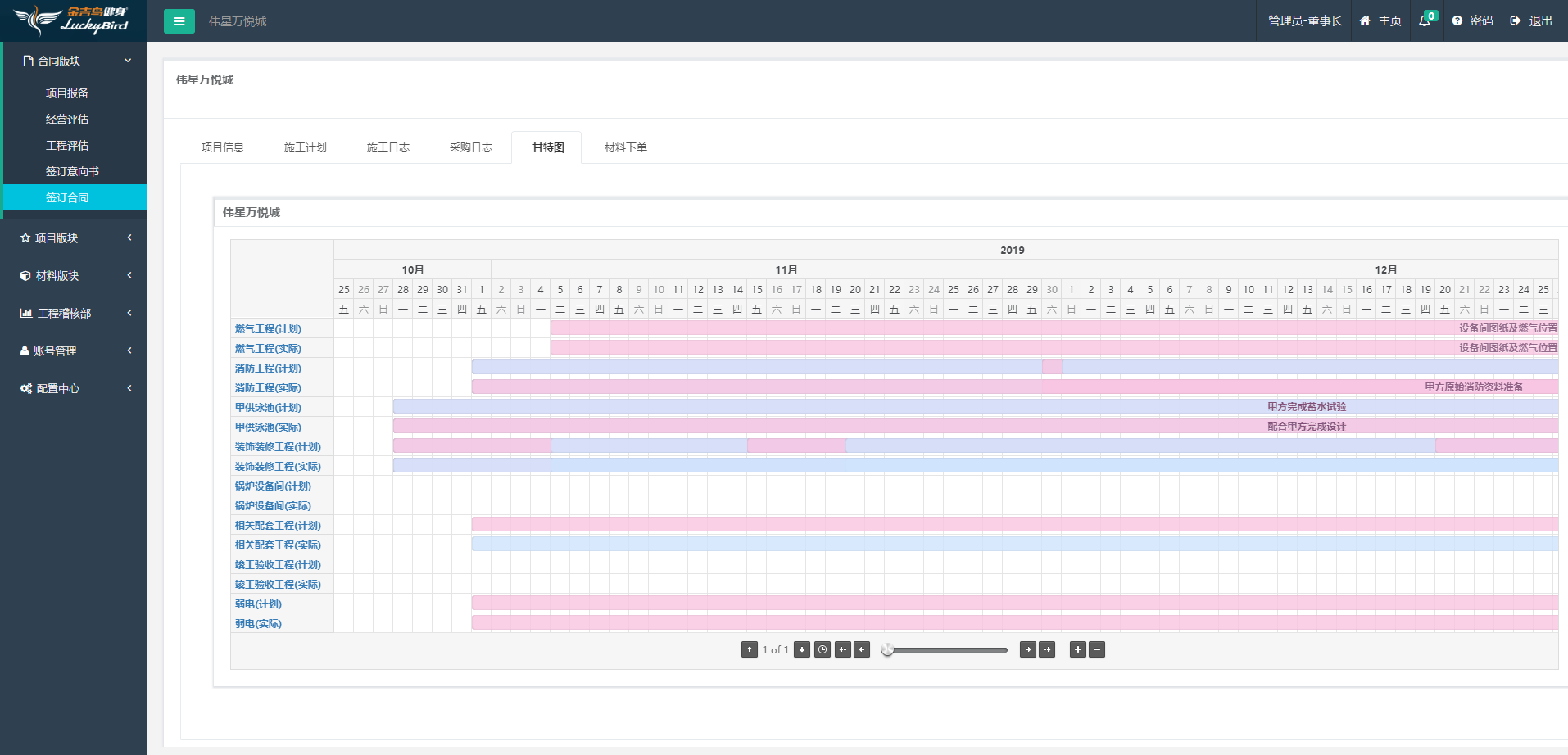Open notifications bell icon

point(1425,20)
